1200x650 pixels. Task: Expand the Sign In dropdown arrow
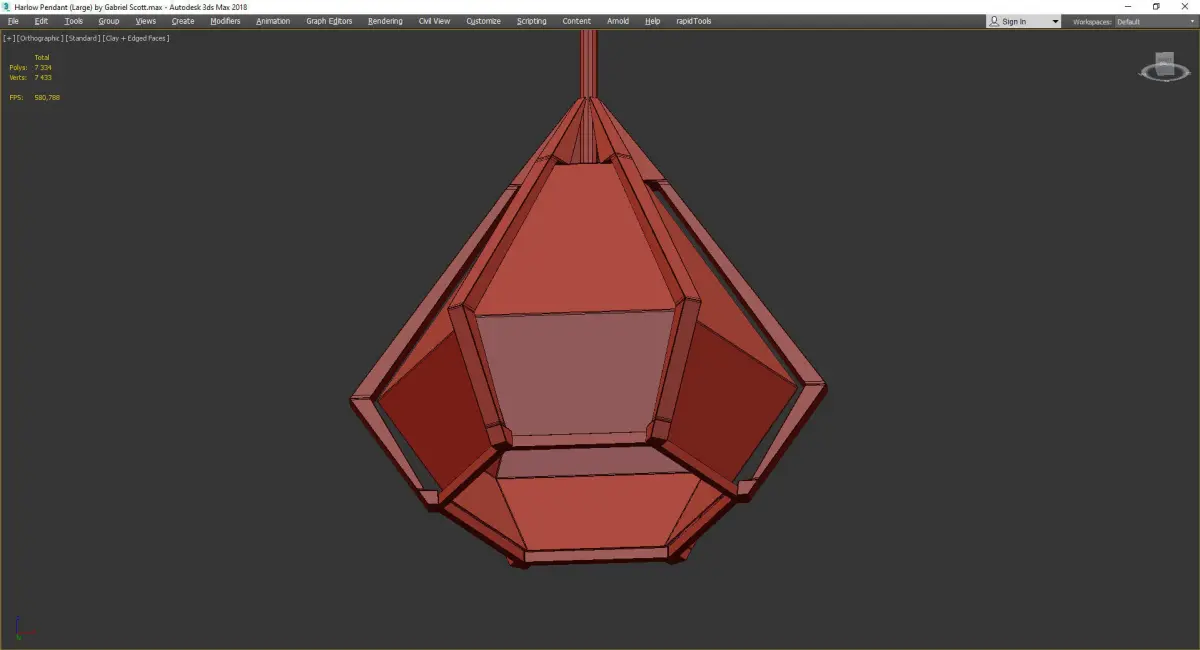click(1054, 22)
